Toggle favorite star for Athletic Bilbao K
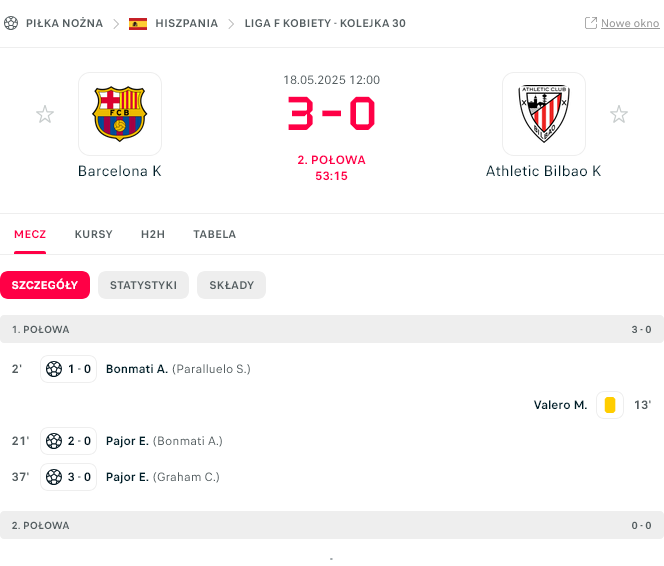 click(619, 114)
